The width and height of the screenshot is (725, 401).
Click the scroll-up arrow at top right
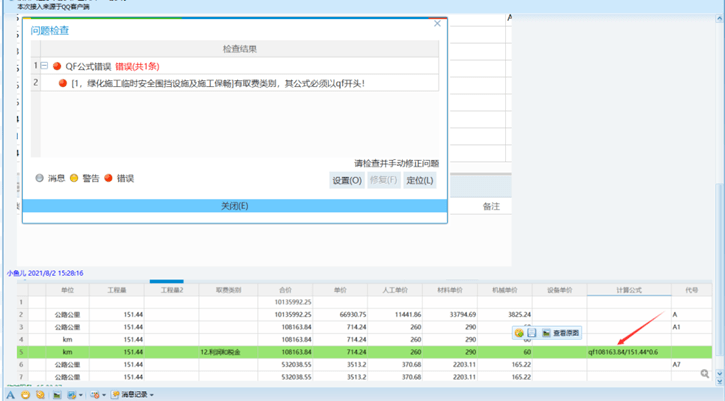719,19
